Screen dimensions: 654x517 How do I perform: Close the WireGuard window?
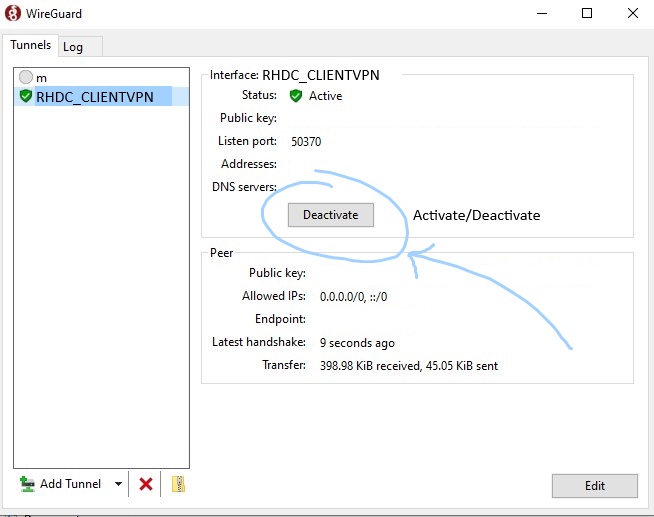[633, 13]
